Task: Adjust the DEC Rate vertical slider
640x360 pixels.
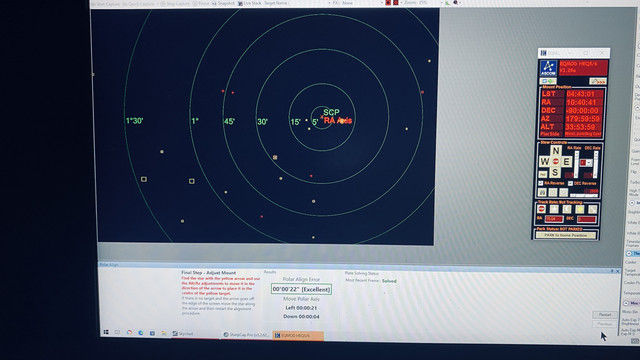Action: tap(596, 164)
